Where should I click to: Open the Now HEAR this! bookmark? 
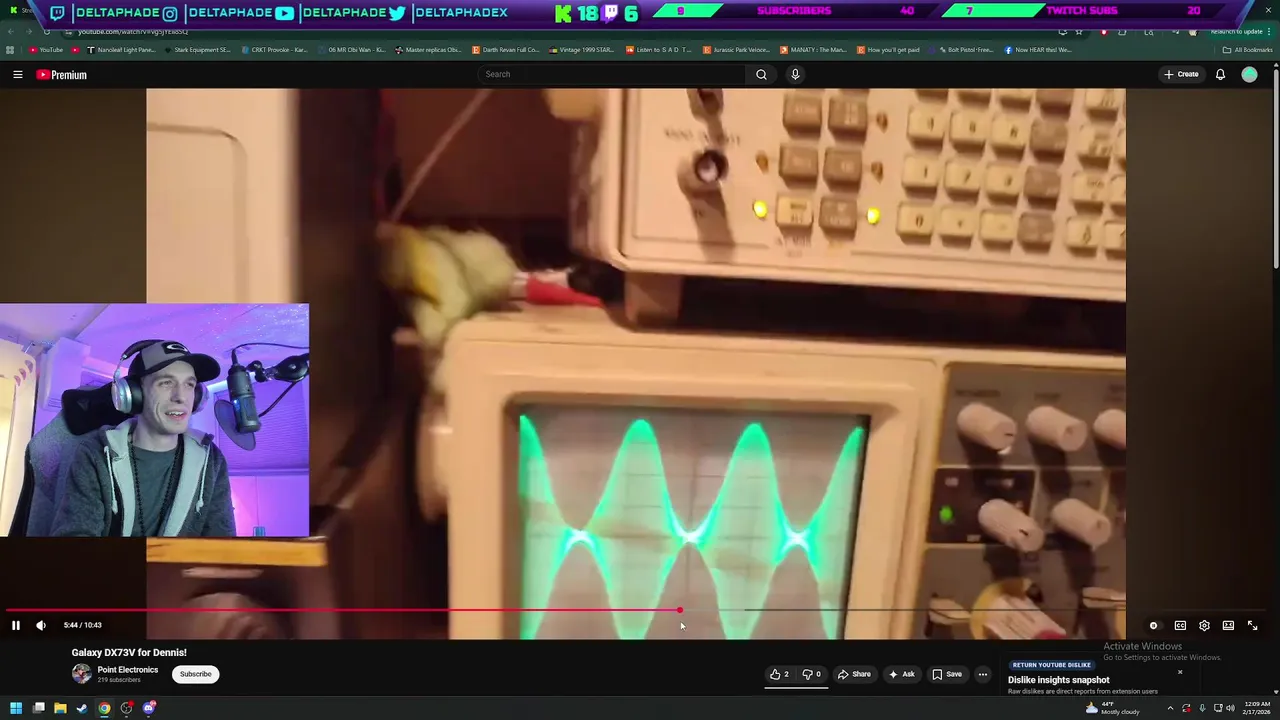tap(1038, 50)
